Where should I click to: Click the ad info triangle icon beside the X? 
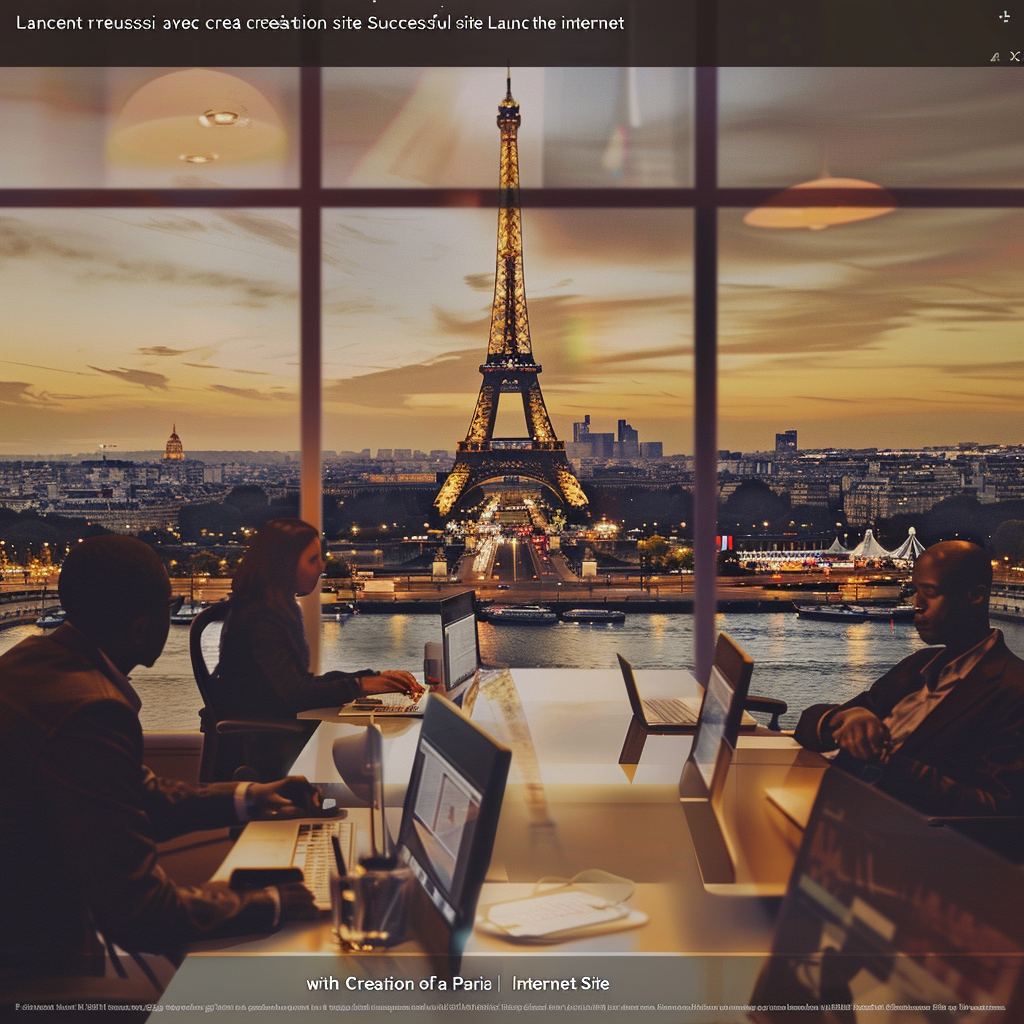tap(995, 57)
